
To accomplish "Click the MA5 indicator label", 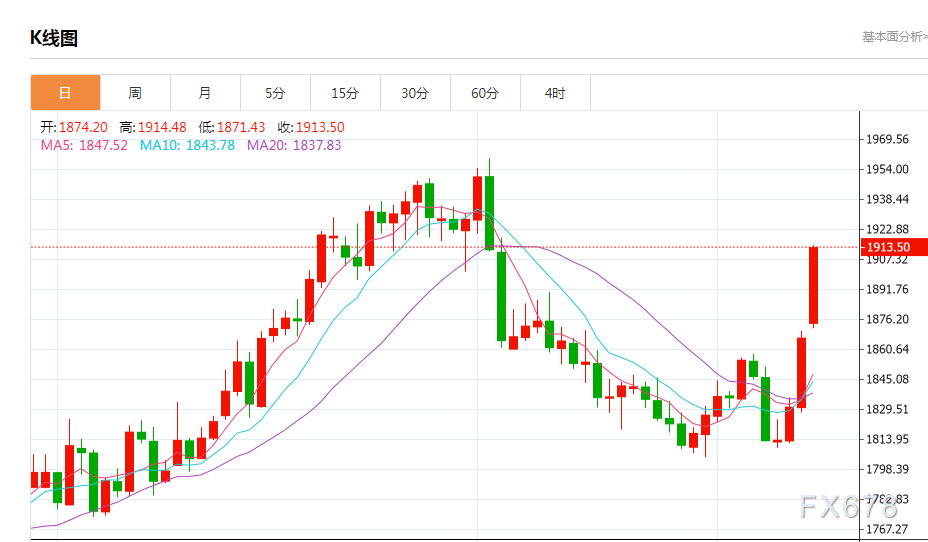I will point(84,145).
